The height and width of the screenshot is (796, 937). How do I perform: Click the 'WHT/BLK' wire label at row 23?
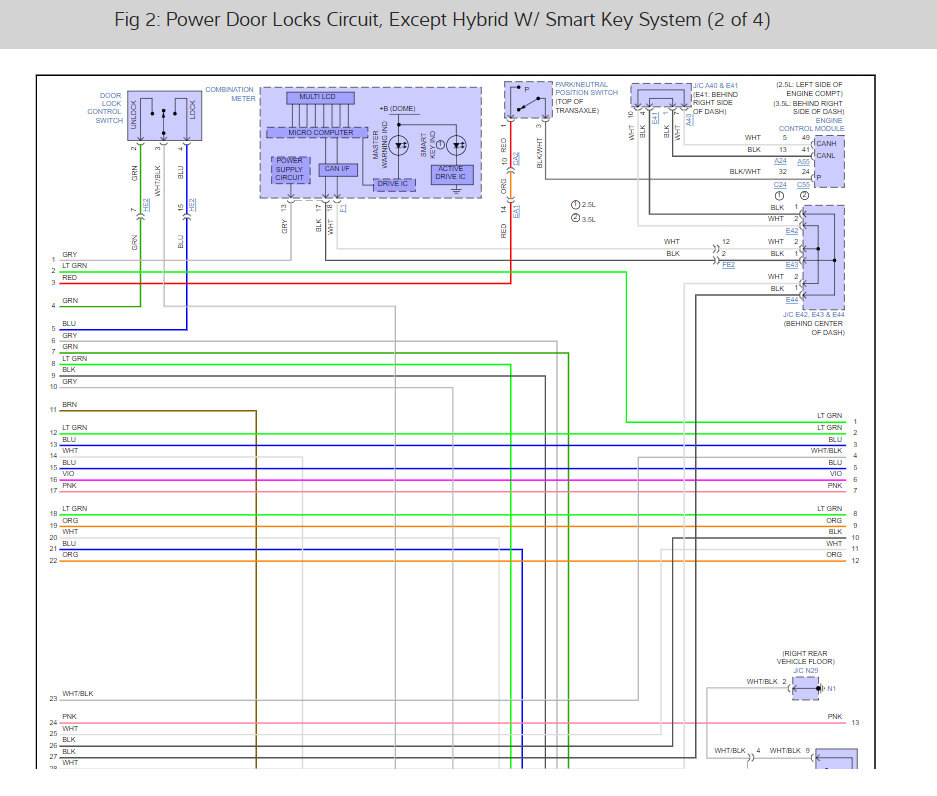click(78, 694)
